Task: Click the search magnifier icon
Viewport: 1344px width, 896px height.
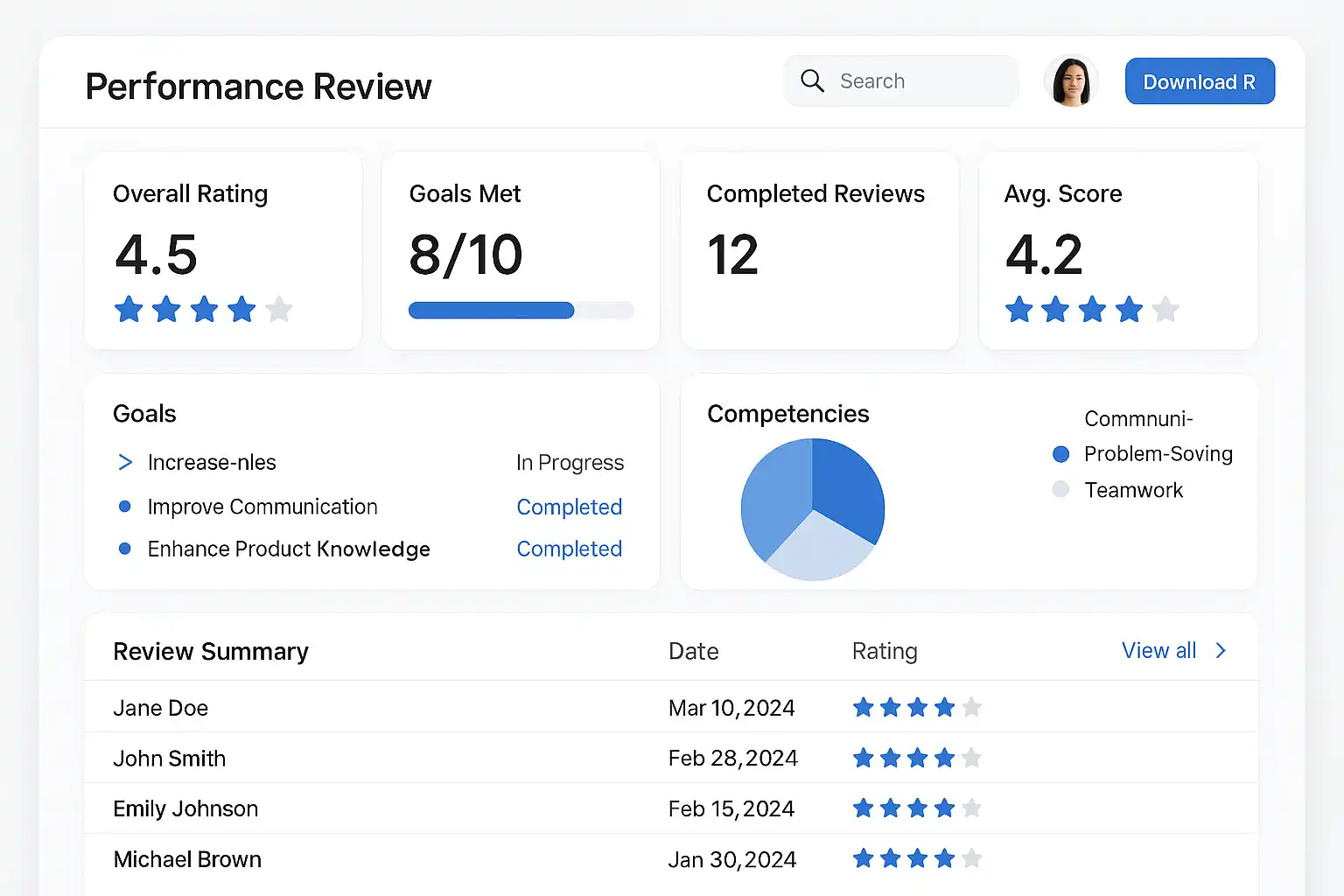Action: pos(812,81)
